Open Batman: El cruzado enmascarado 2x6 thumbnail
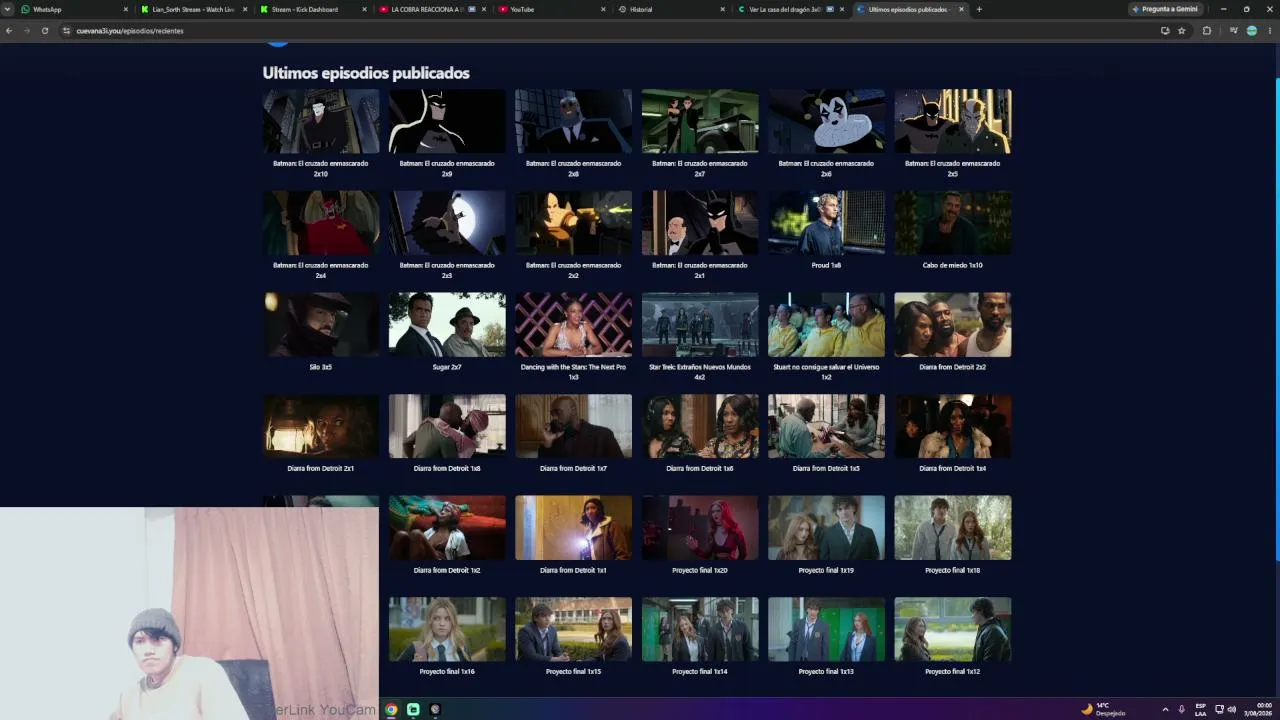The width and height of the screenshot is (1280, 720). (826, 121)
